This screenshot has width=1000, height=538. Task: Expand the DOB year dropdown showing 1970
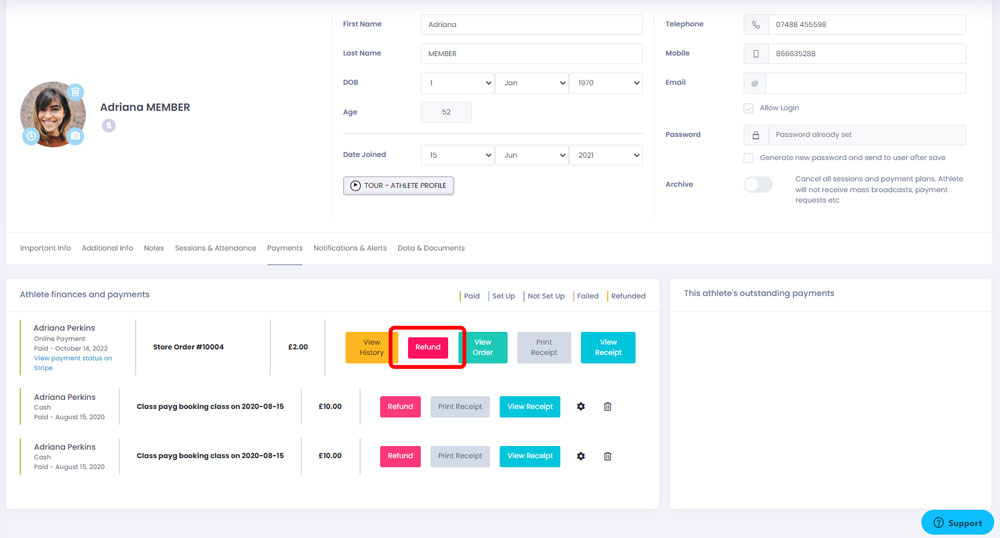tap(605, 84)
